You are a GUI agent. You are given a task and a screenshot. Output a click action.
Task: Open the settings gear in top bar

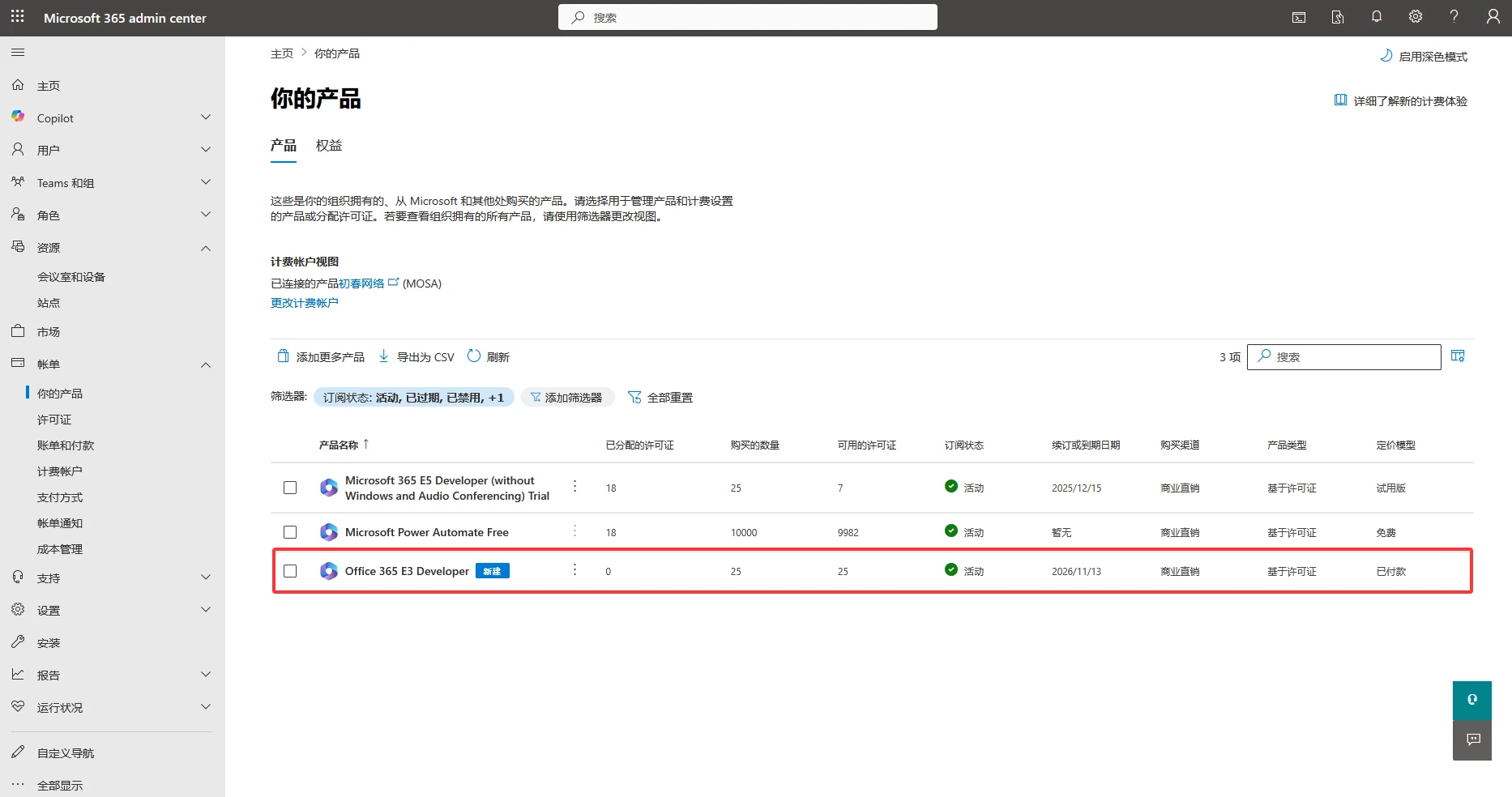point(1415,16)
